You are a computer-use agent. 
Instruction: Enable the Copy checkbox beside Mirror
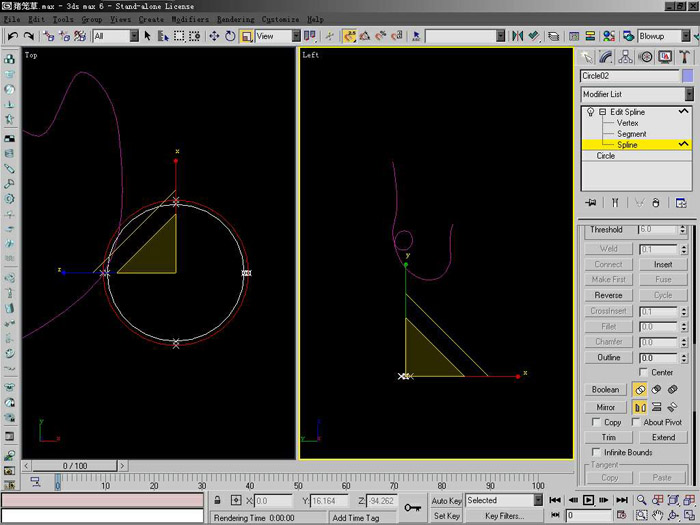(596, 422)
